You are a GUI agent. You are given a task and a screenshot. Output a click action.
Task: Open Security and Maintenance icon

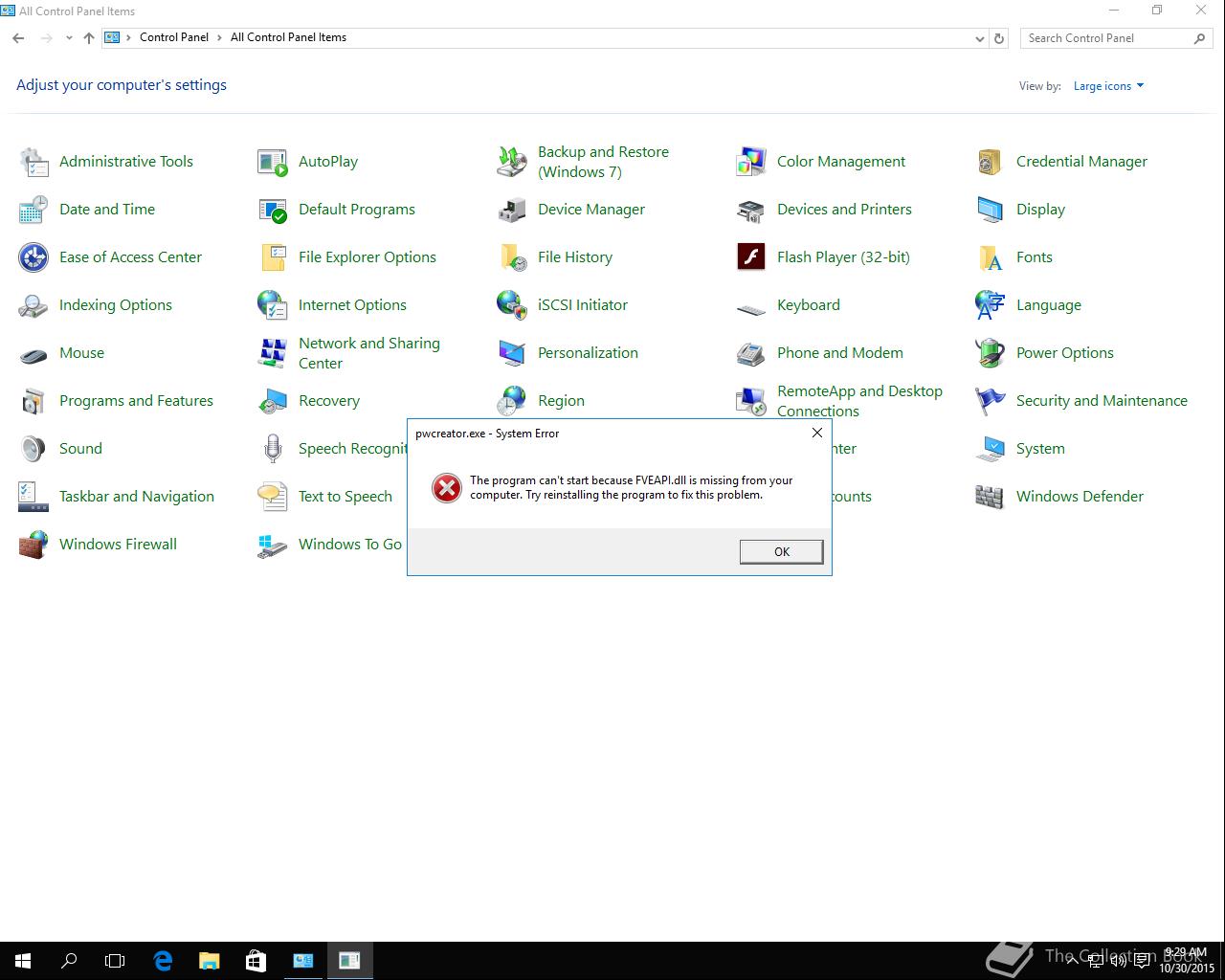pyautogui.click(x=991, y=401)
